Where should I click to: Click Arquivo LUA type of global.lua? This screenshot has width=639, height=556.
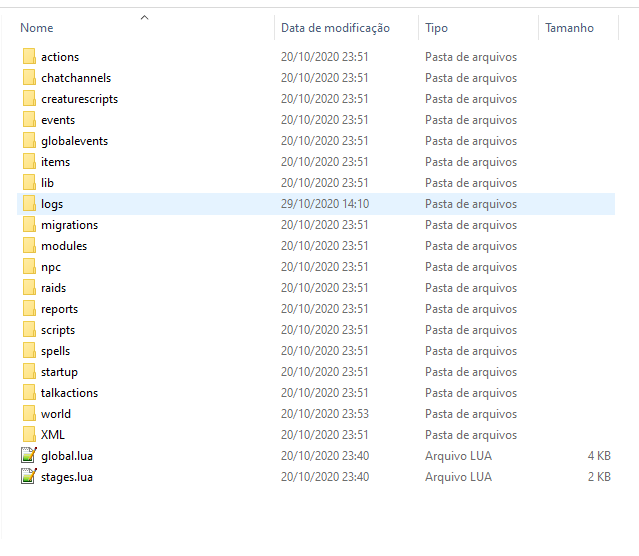click(458, 456)
